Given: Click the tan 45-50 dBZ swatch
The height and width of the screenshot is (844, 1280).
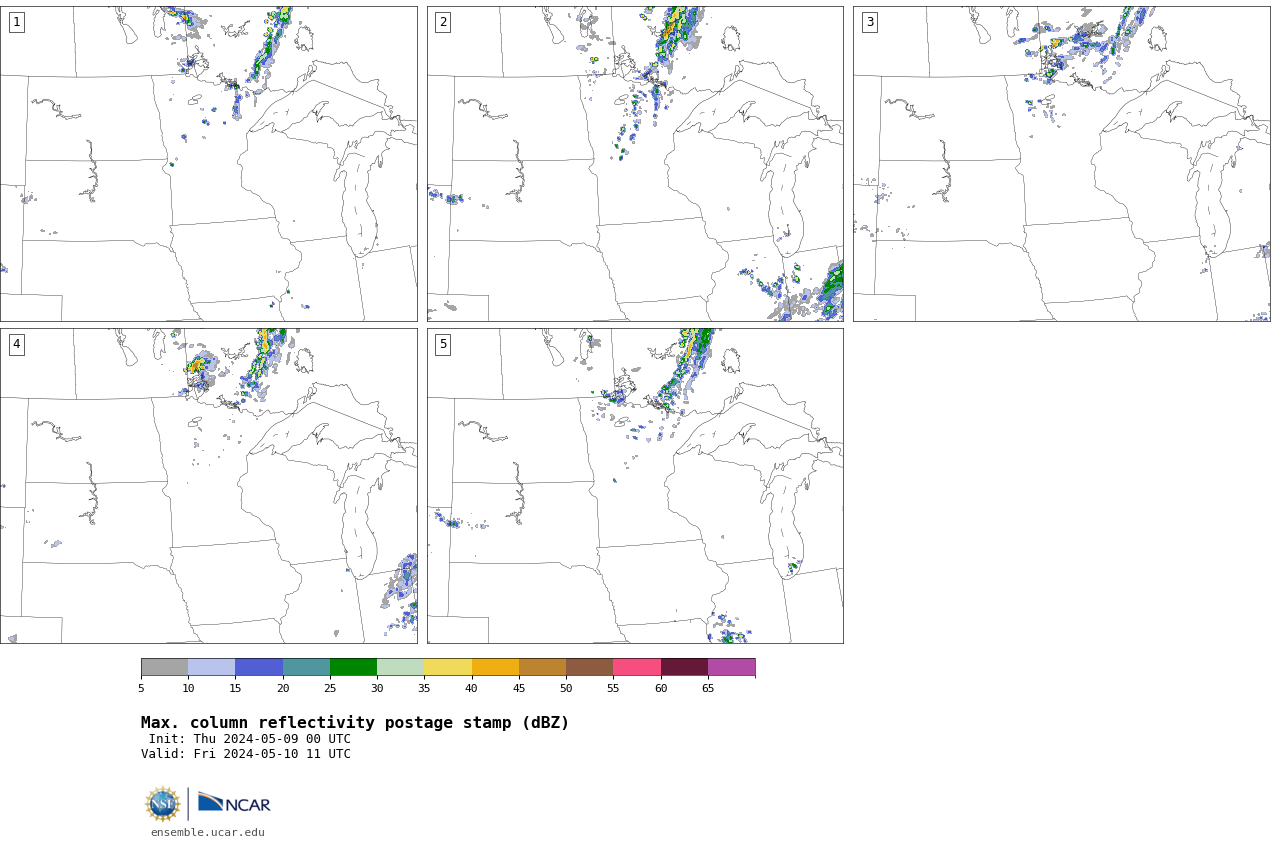Looking at the screenshot, I should coord(542,667).
